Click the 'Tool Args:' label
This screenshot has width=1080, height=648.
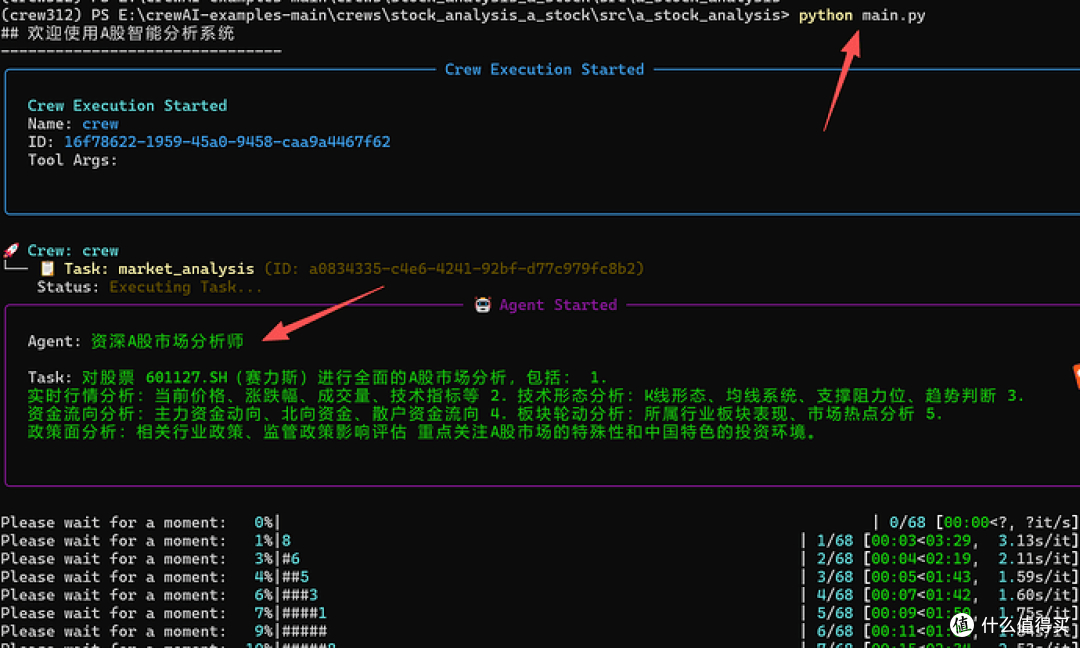coord(72,160)
